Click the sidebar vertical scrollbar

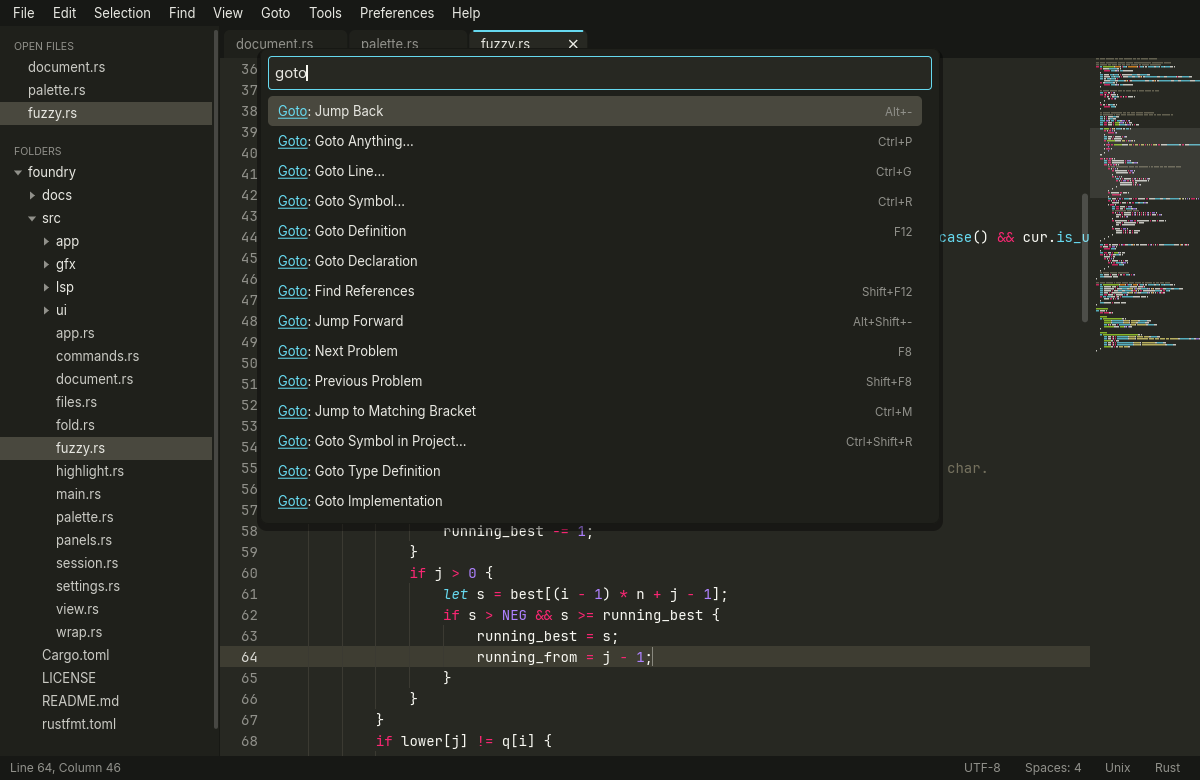pos(216,380)
